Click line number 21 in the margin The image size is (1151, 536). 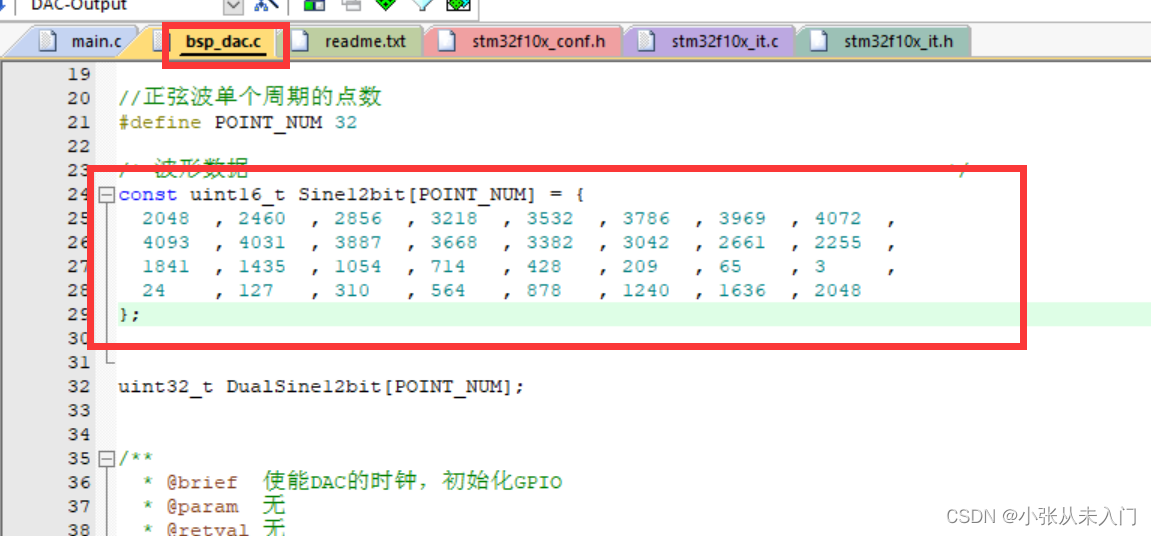(79, 123)
